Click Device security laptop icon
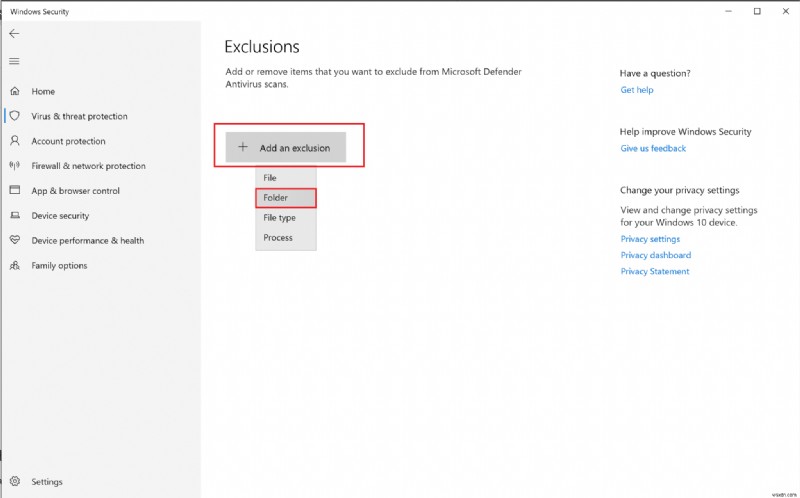 [15, 215]
